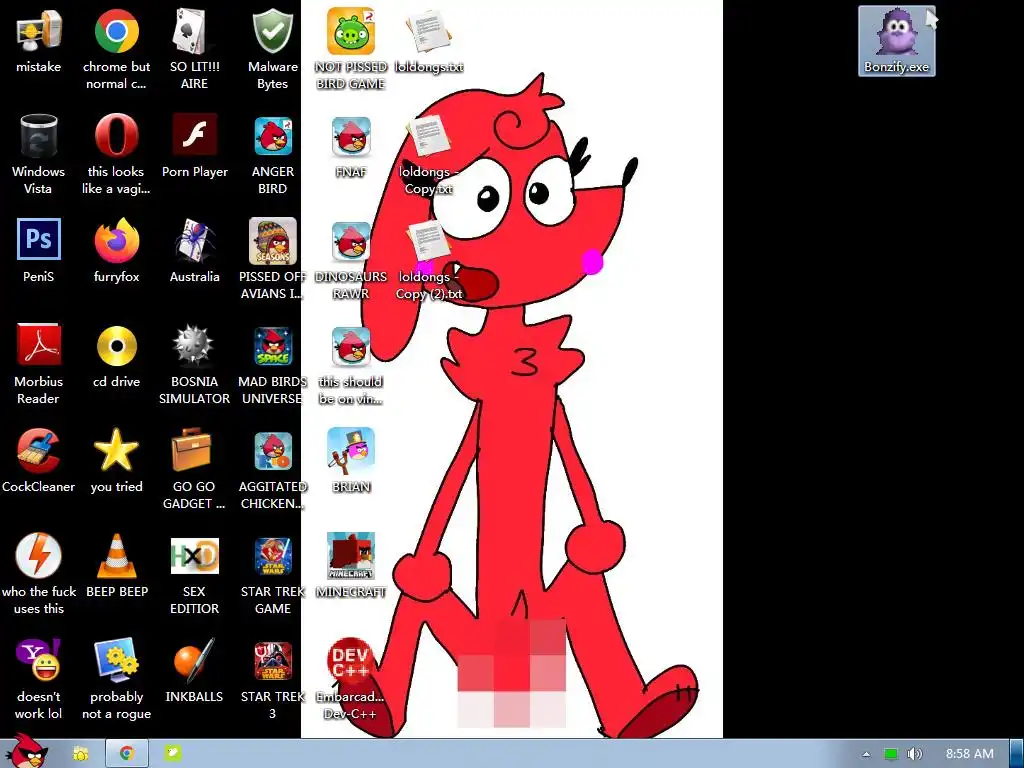This screenshot has height=768, width=1024.
Task: Select the Recycle Bin labeled 'Windows Vista'
Action: point(38,154)
